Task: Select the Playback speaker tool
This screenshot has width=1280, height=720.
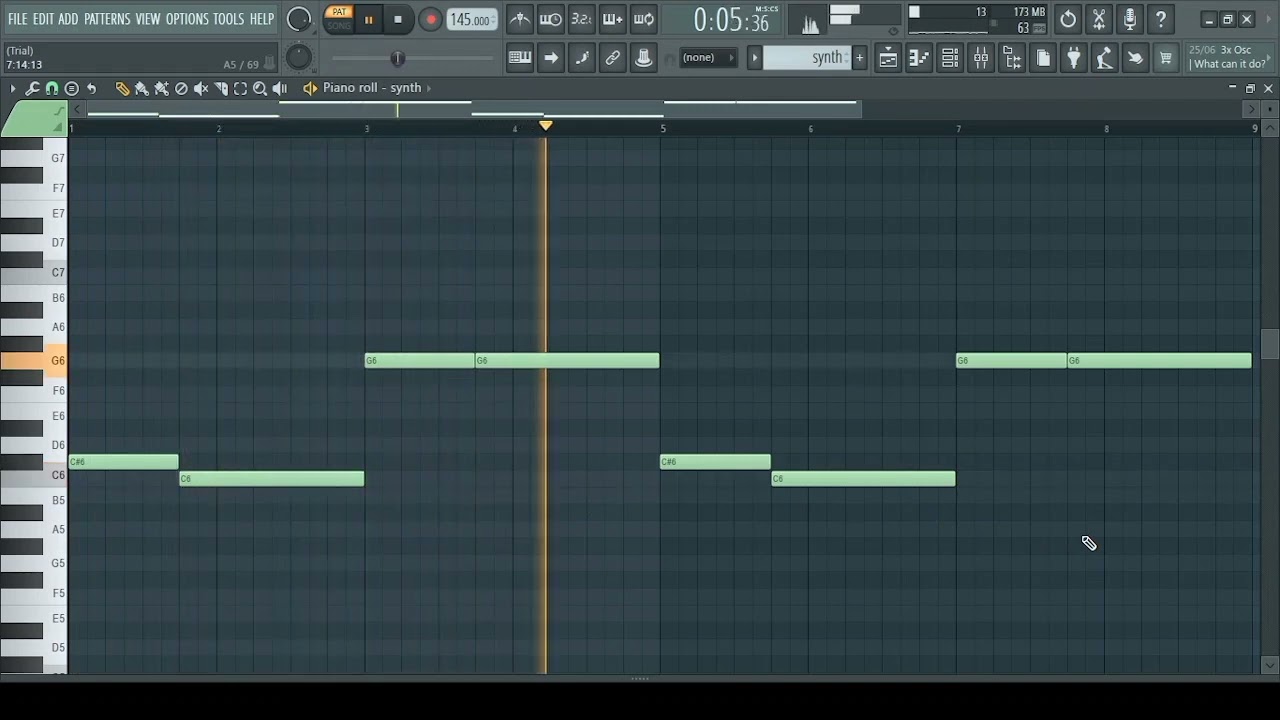Action: coord(280,88)
